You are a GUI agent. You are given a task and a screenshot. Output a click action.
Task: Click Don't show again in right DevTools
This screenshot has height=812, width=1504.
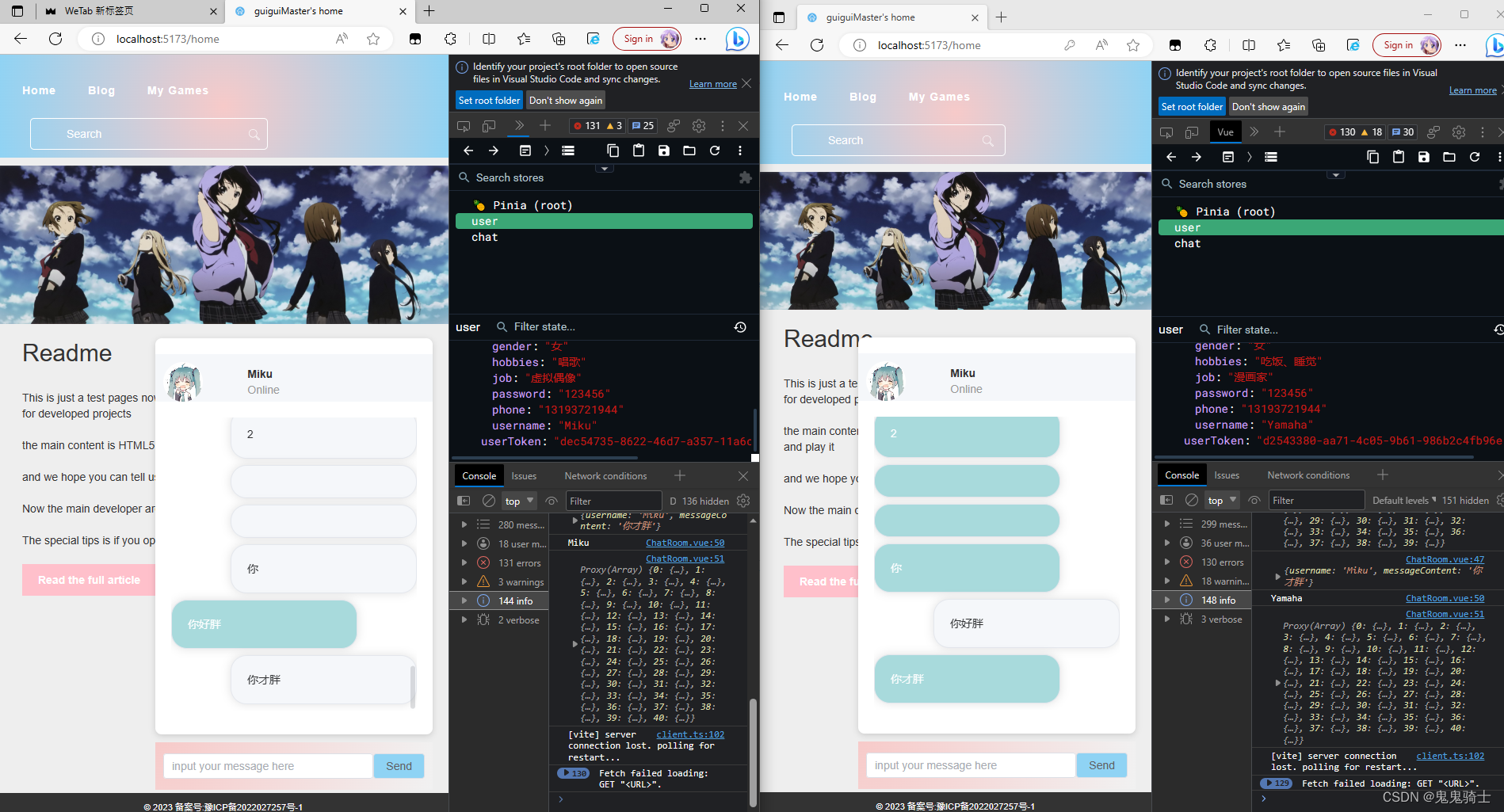(x=1268, y=107)
